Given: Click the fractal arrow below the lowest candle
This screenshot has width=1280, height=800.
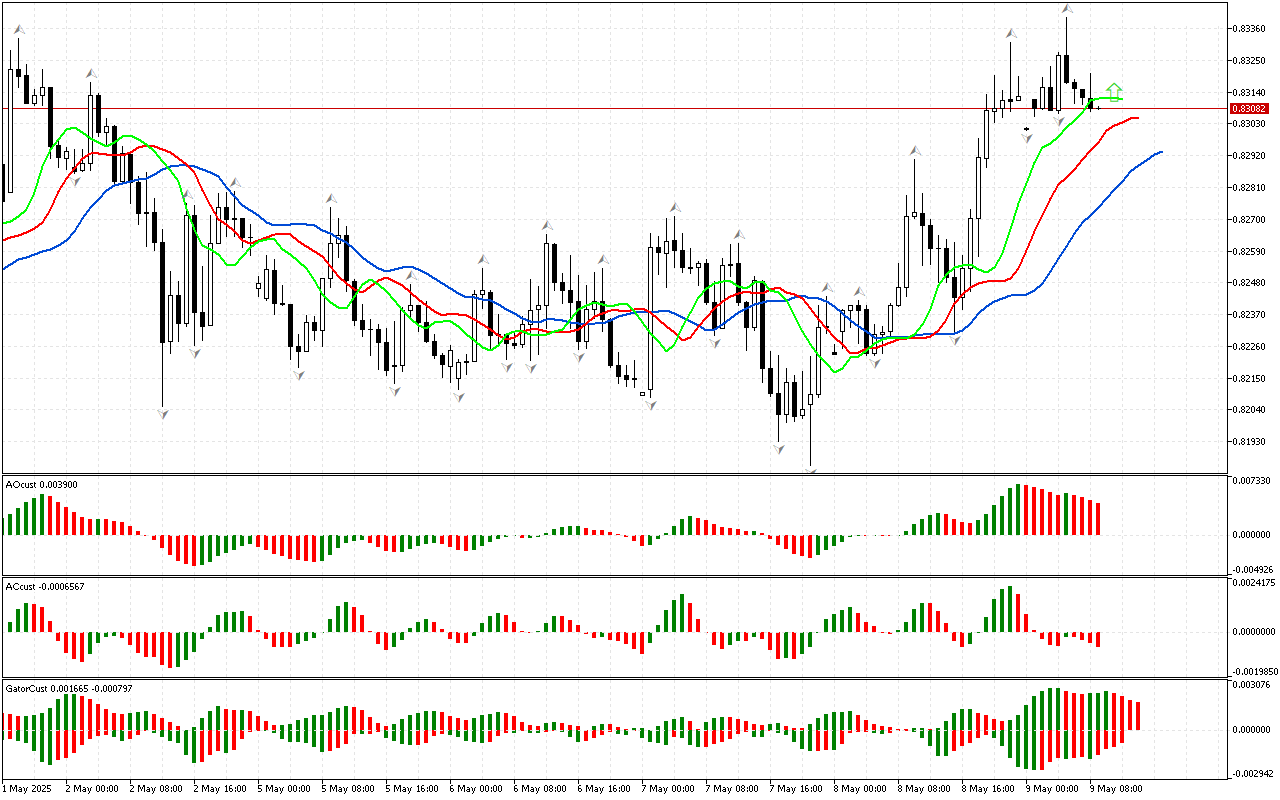Looking at the screenshot, I should [x=811, y=469].
